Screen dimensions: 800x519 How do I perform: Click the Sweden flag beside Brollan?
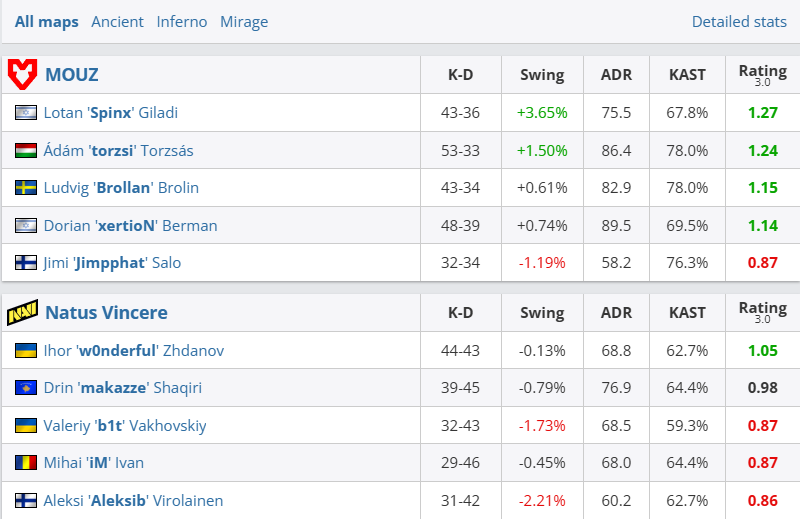coord(26,188)
